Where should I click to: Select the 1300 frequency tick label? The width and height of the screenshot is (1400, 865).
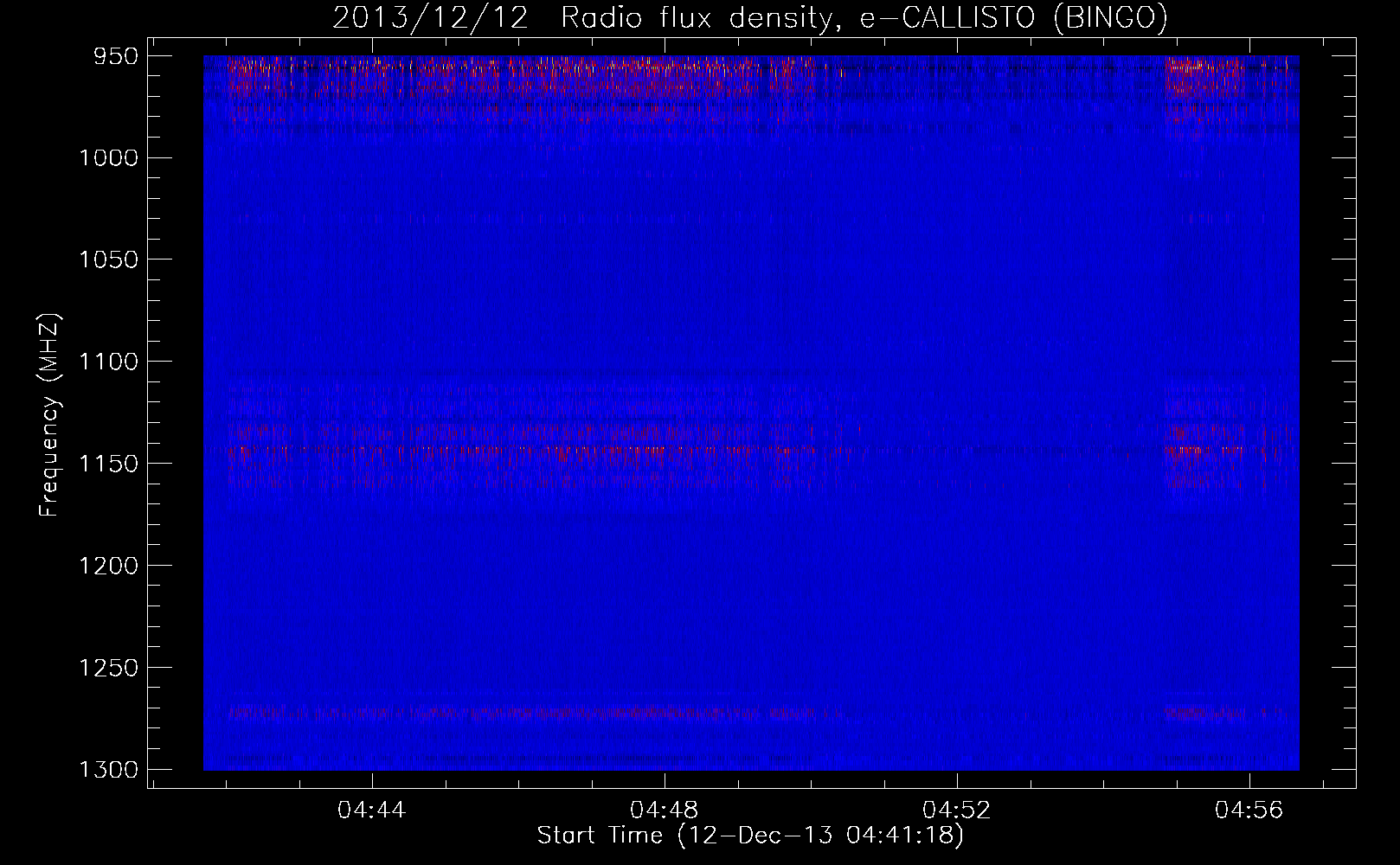click(109, 770)
